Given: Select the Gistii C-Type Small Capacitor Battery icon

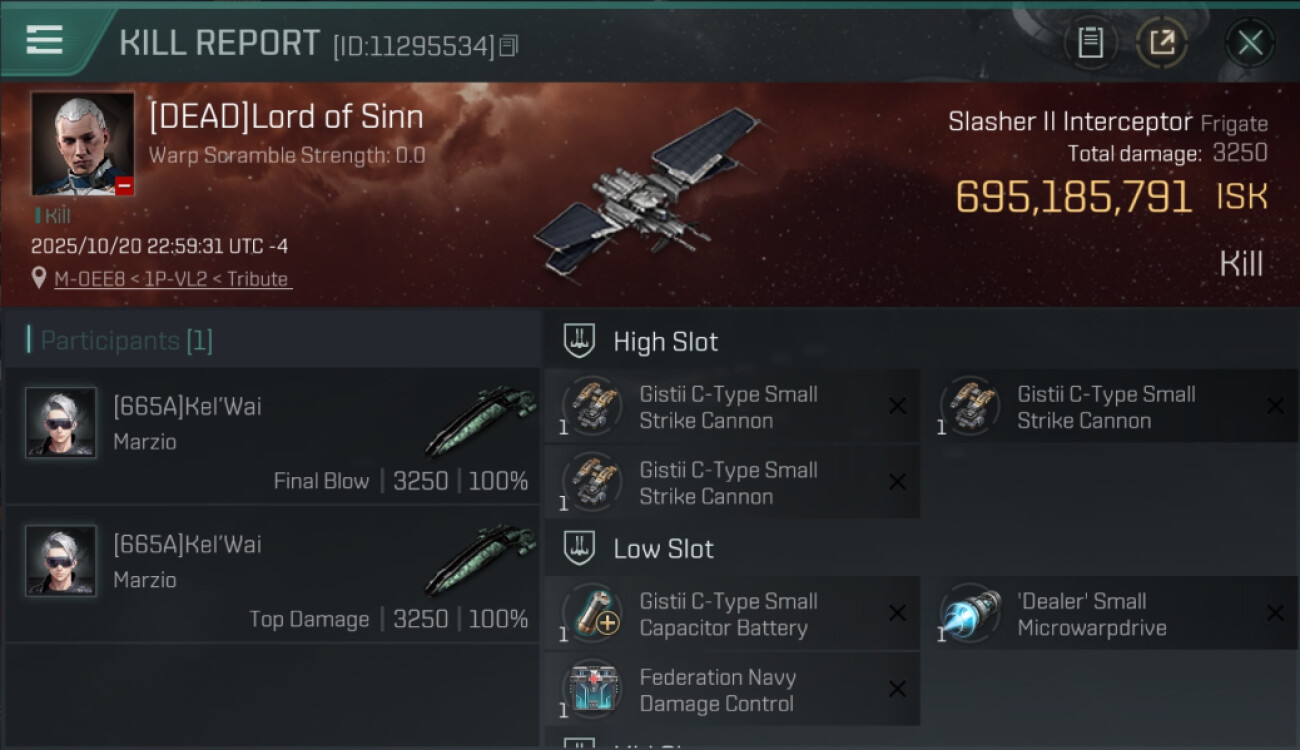Looking at the screenshot, I should coord(593,613).
